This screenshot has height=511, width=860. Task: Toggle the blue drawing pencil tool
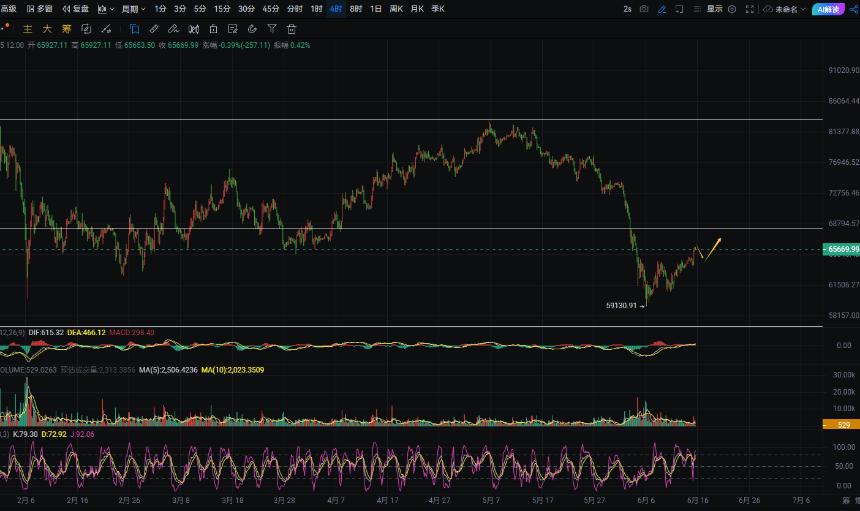[x=662, y=9]
